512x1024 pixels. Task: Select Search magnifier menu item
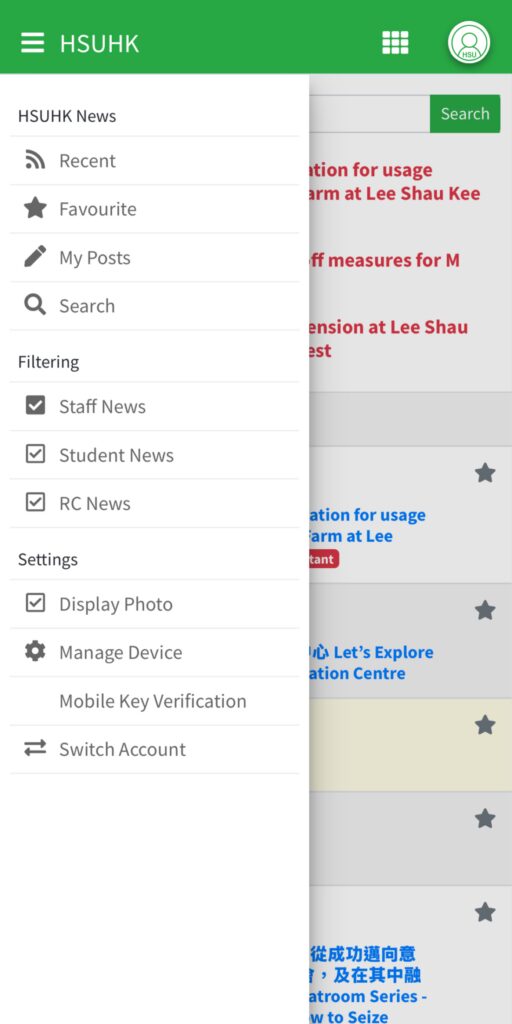(155, 306)
